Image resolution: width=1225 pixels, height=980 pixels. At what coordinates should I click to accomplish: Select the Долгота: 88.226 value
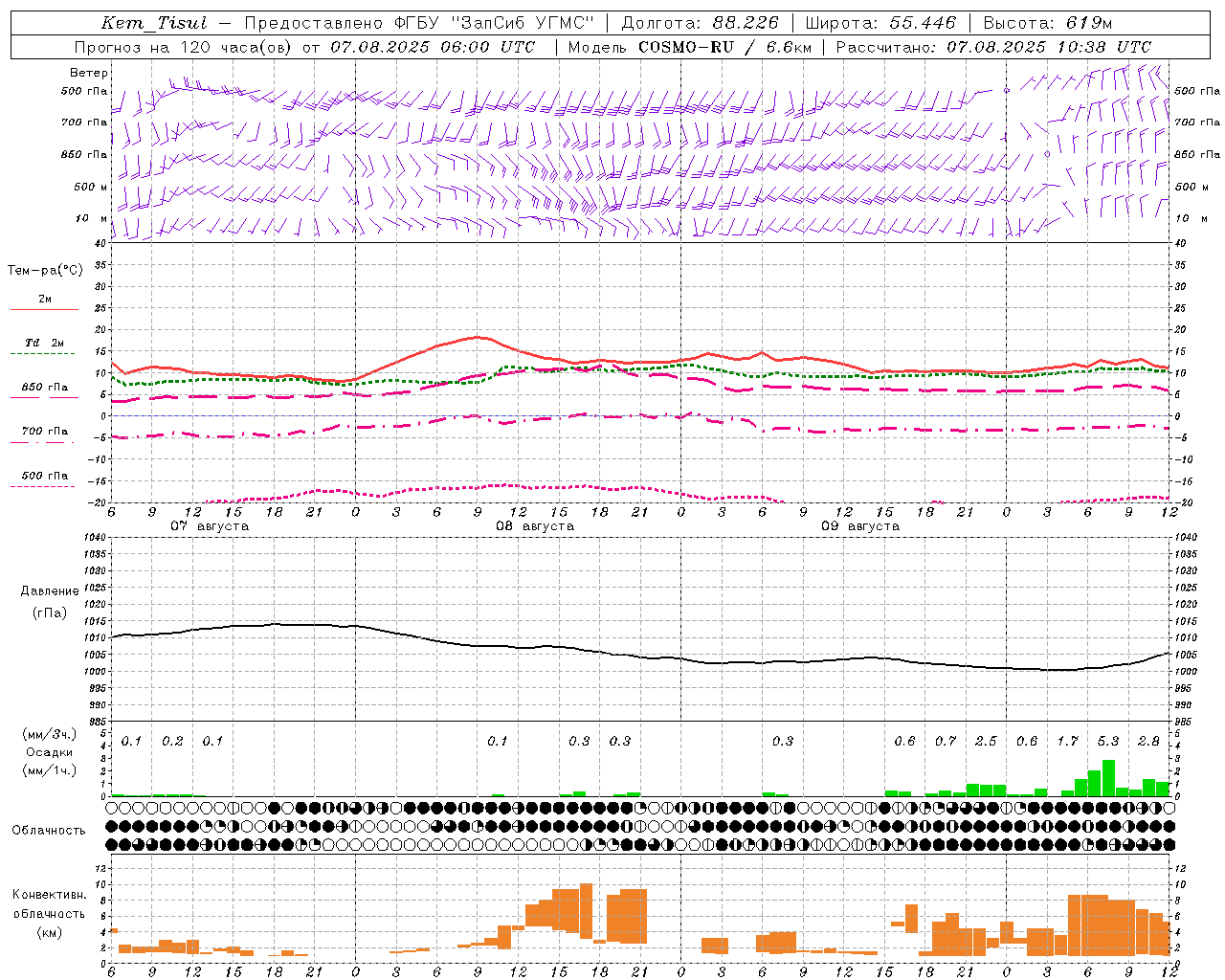click(x=701, y=23)
